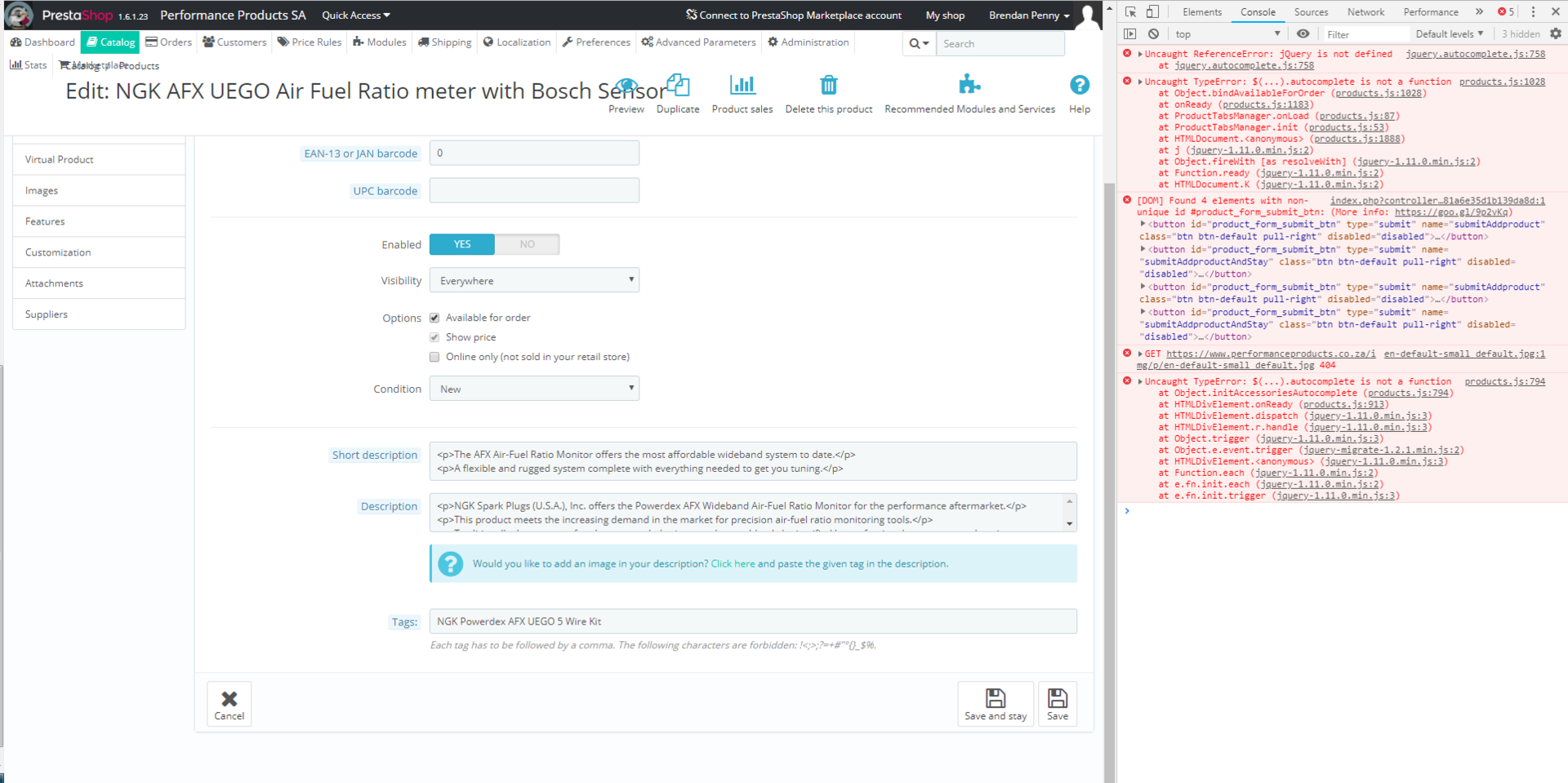
Task: Open Recommended Modules and Services puzzle icon
Action: tap(969, 85)
